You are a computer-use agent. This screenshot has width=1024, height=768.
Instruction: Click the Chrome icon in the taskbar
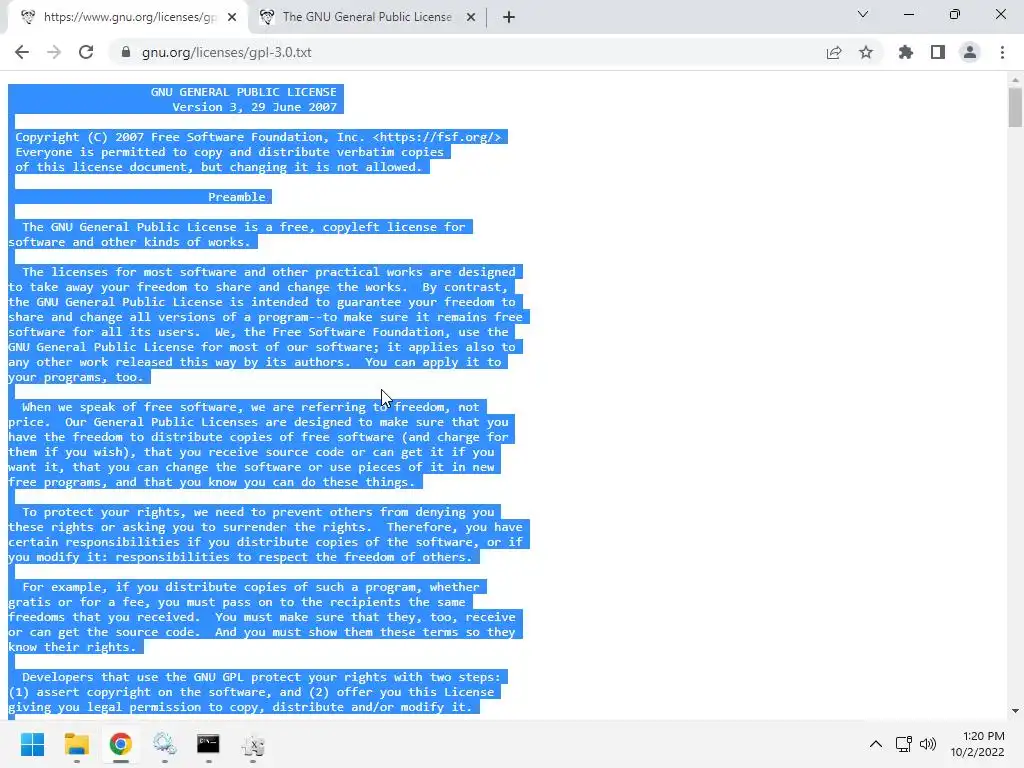[x=120, y=744]
